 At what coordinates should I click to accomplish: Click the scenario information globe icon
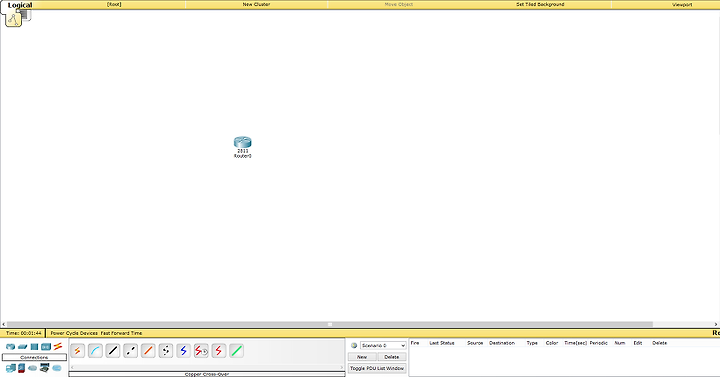coord(354,345)
